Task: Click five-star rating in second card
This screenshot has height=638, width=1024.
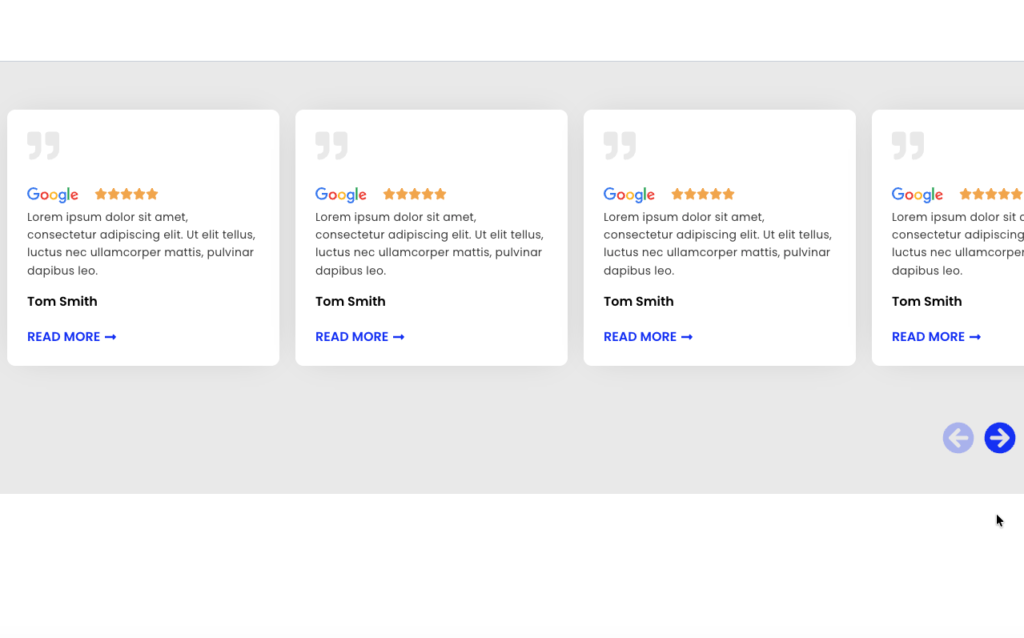Action: [414, 194]
